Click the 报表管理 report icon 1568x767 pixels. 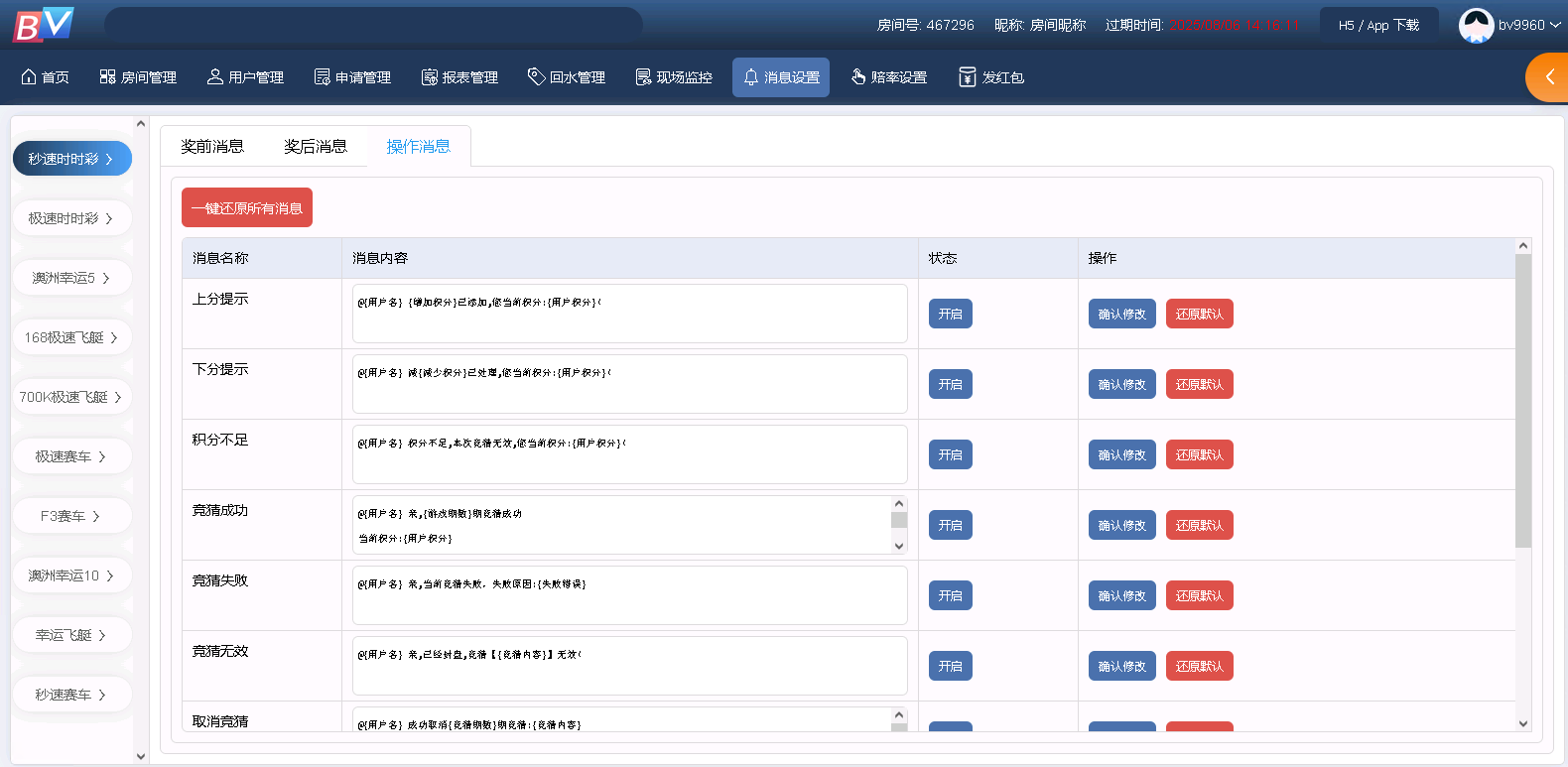point(429,77)
